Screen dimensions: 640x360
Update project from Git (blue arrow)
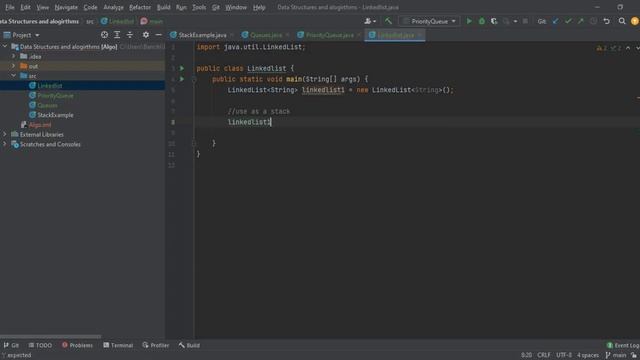(x=555, y=21)
